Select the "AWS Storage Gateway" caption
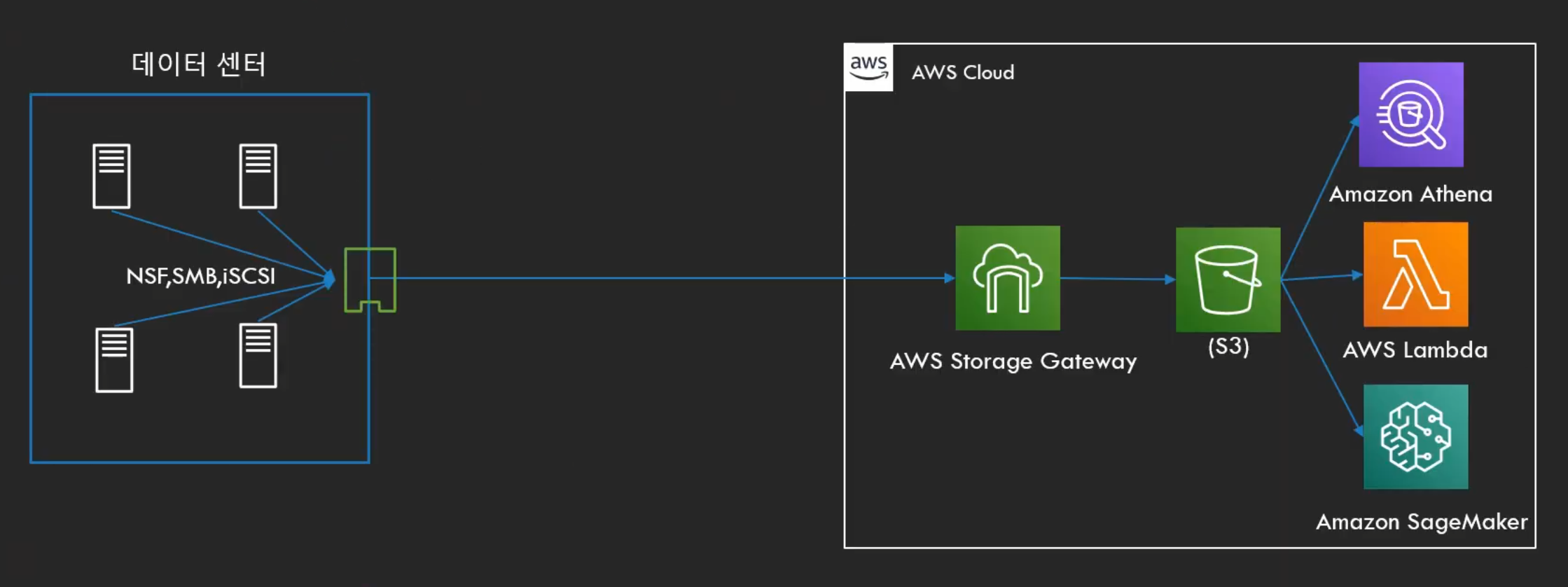1568x587 pixels. click(x=1013, y=361)
